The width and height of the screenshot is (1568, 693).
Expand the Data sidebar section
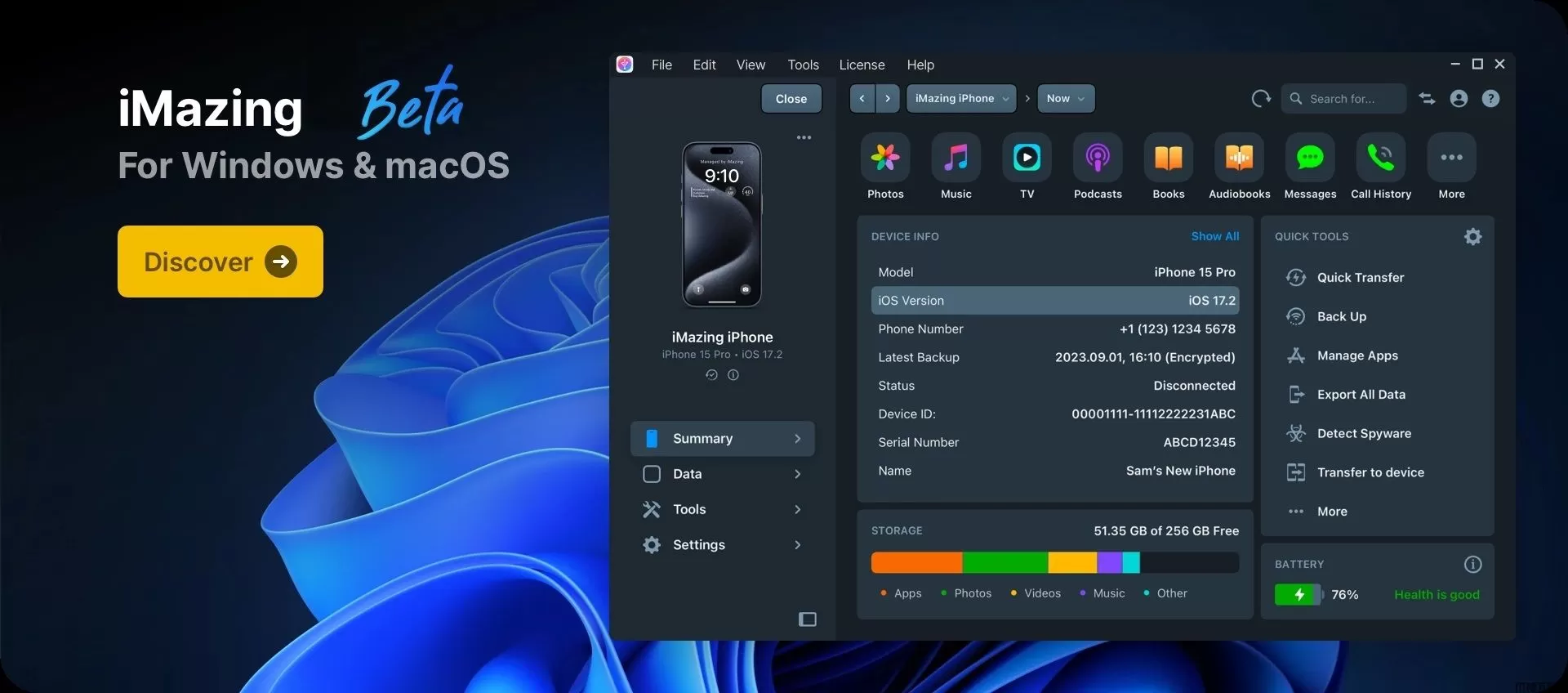coord(722,474)
